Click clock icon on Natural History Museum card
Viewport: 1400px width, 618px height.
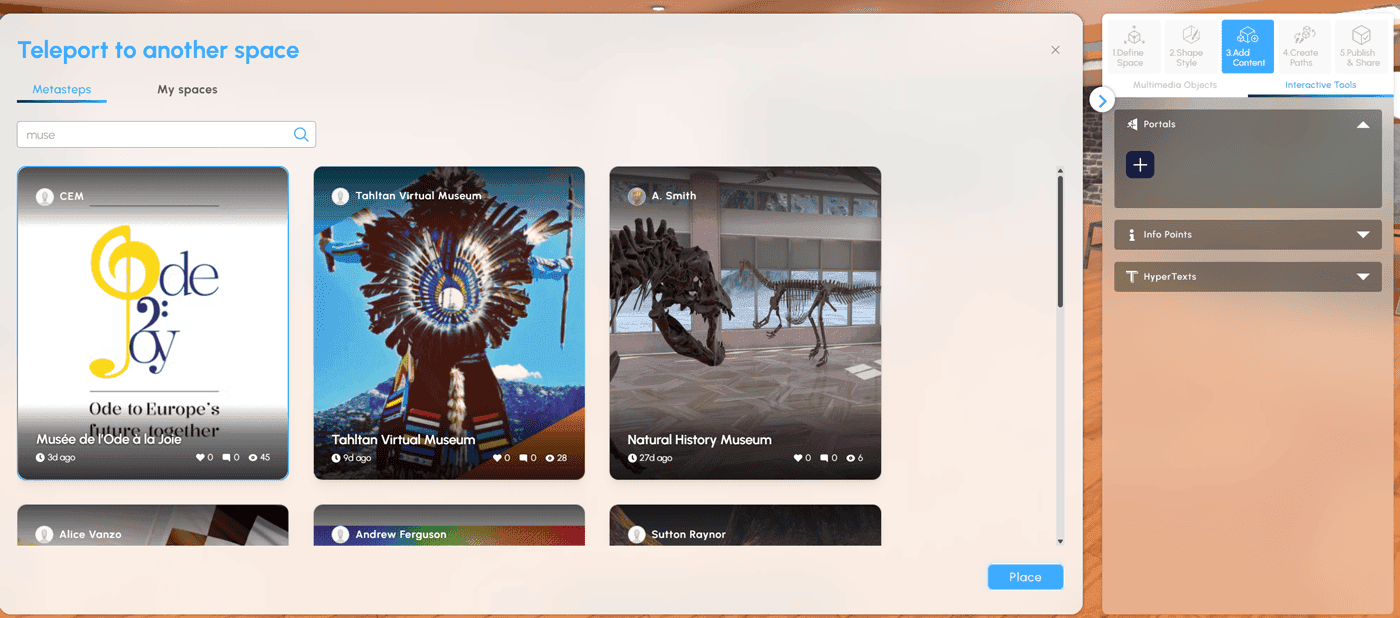coord(632,458)
